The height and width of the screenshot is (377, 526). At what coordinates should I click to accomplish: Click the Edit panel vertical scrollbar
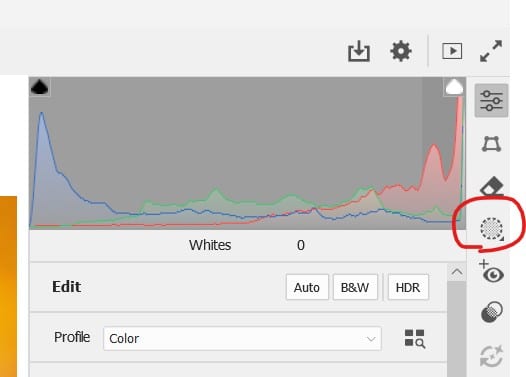[x=457, y=329]
